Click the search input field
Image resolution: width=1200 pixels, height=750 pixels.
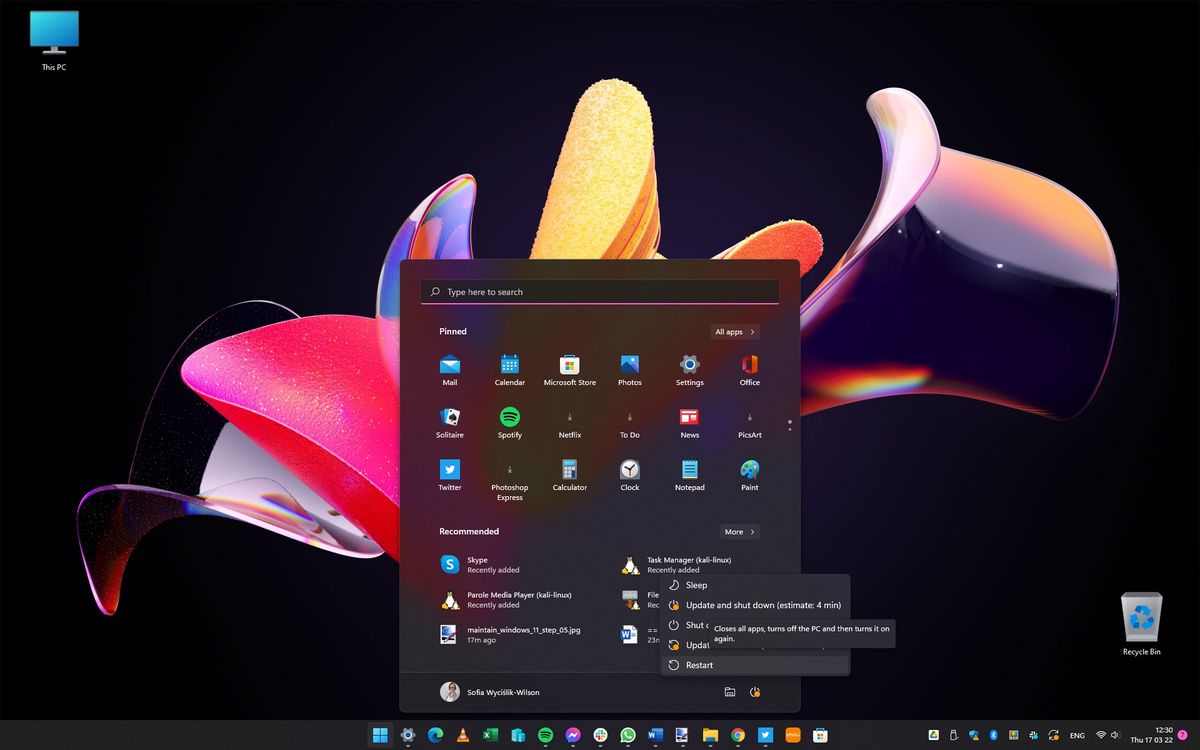click(600, 291)
